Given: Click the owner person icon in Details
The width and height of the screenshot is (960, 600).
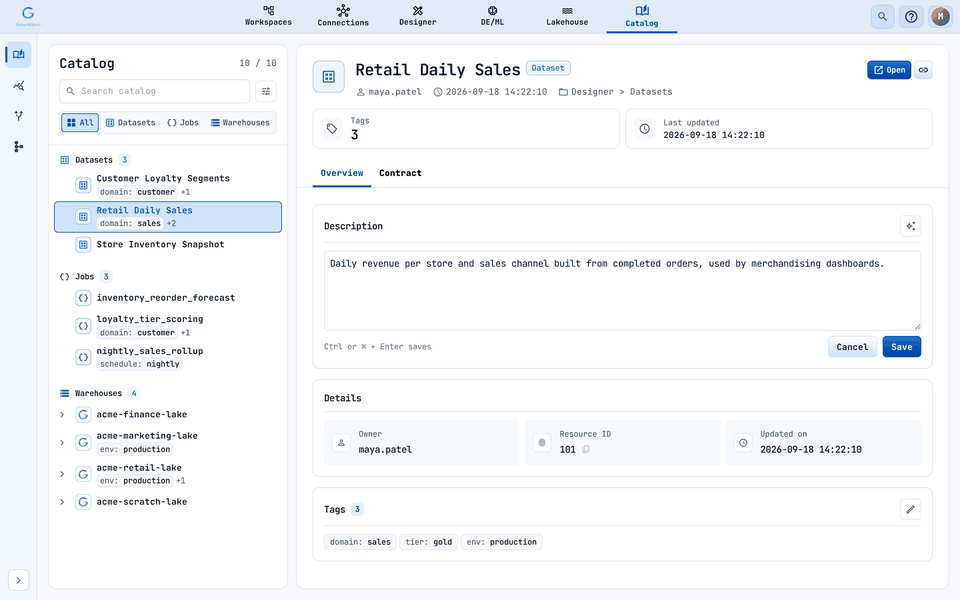Looking at the screenshot, I should [341, 443].
